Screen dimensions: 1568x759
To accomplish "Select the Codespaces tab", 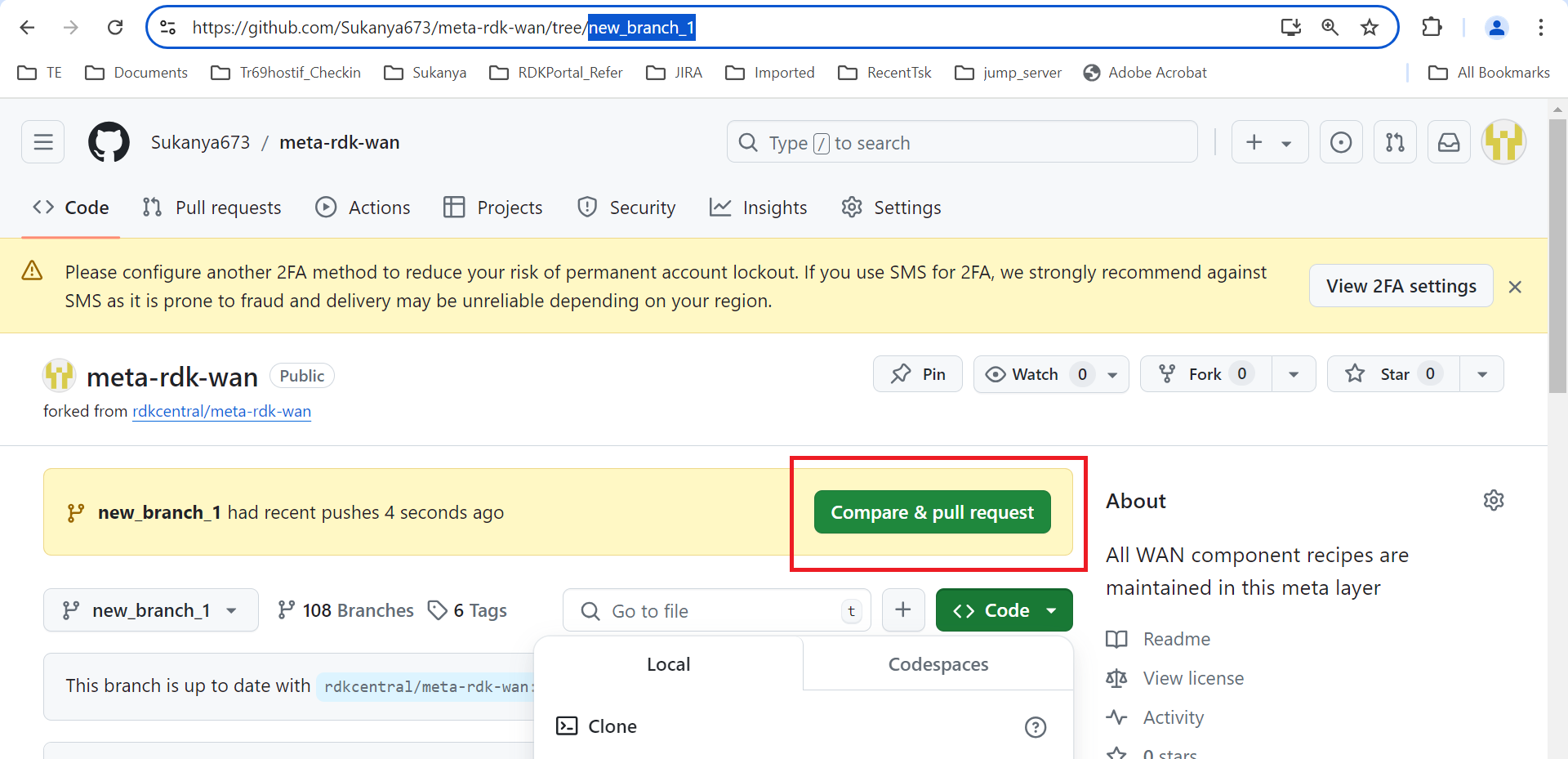I will tap(938, 664).
